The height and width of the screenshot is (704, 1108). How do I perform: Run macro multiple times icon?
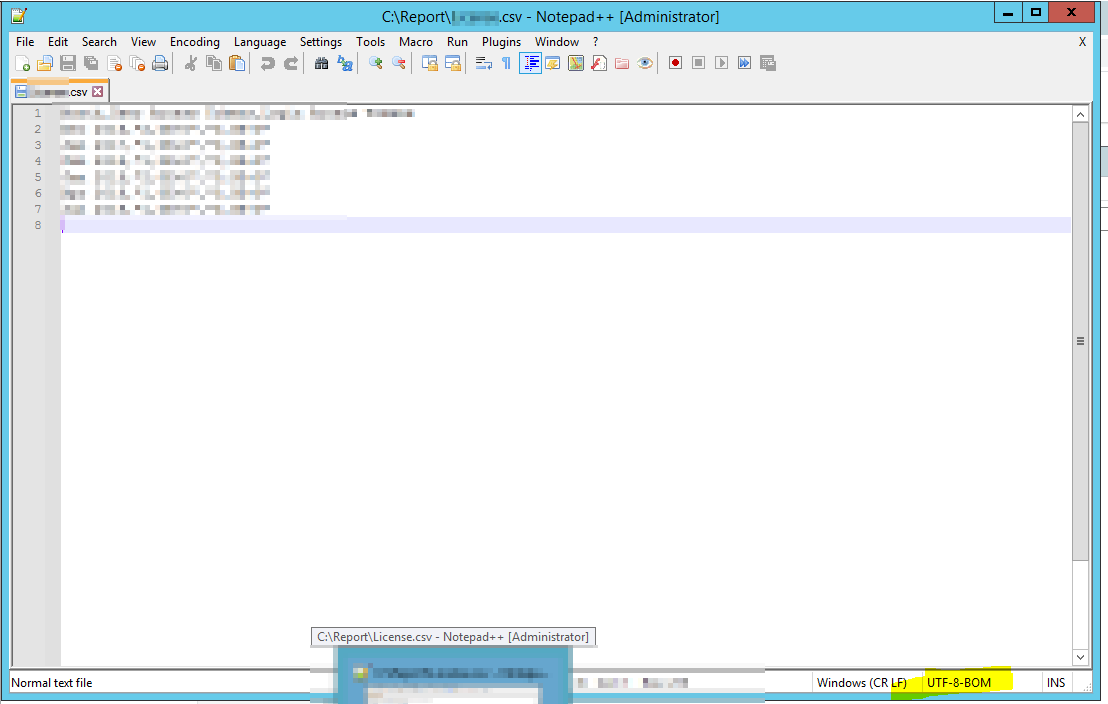pyautogui.click(x=744, y=64)
